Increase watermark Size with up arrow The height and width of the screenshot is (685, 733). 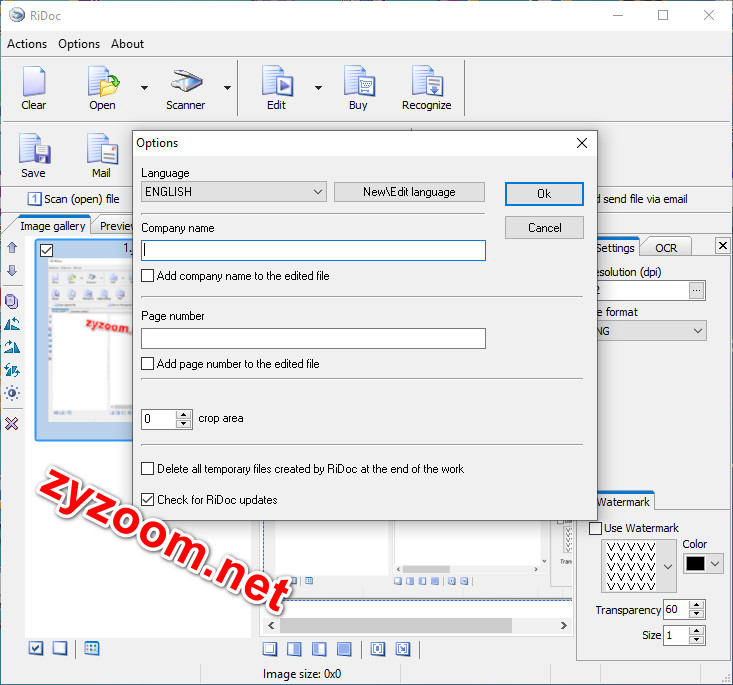697,631
